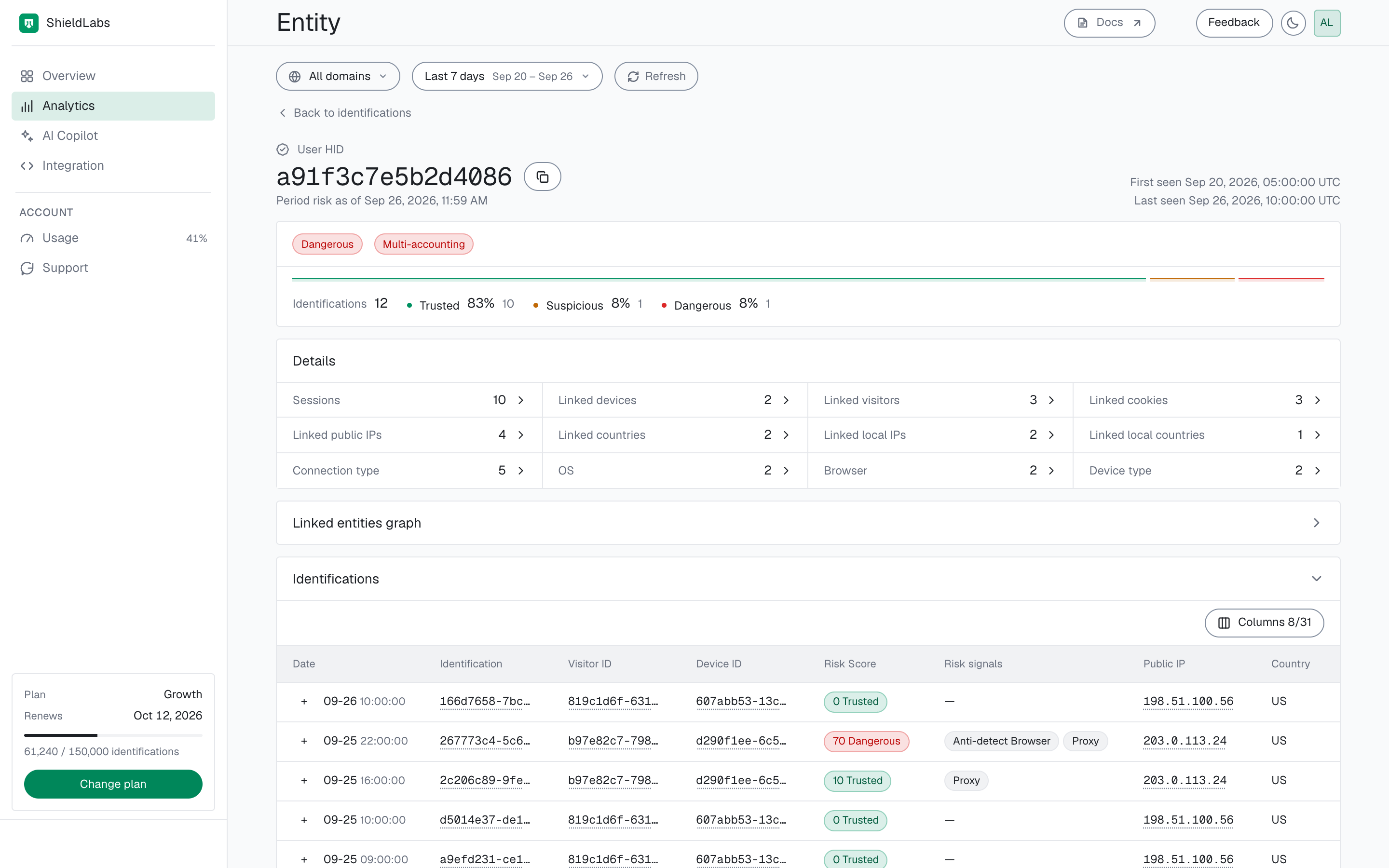This screenshot has height=868, width=1389.
Task: Open the AL user avatar menu
Action: [x=1326, y=23]
